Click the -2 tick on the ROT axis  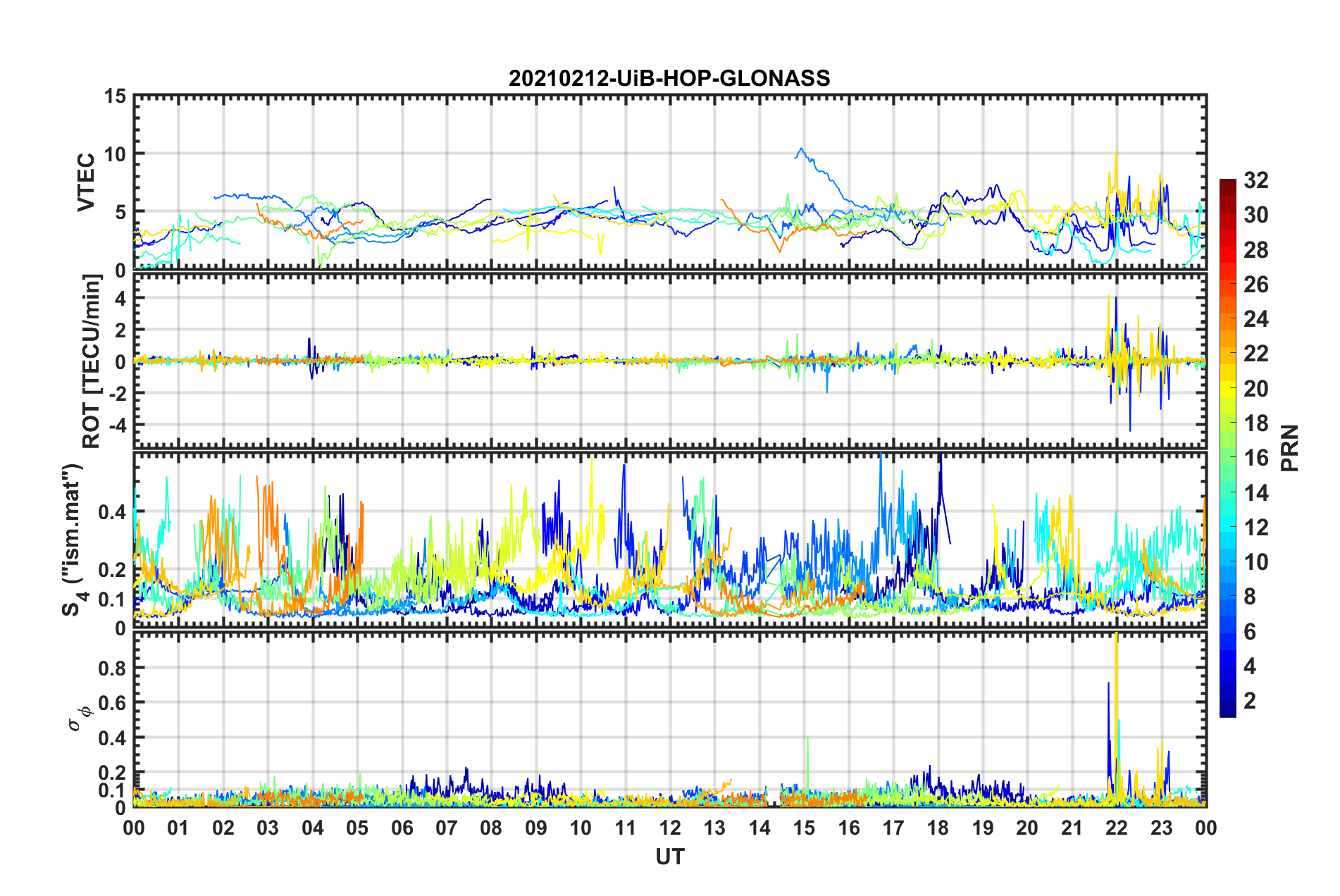tap(117, 393)
